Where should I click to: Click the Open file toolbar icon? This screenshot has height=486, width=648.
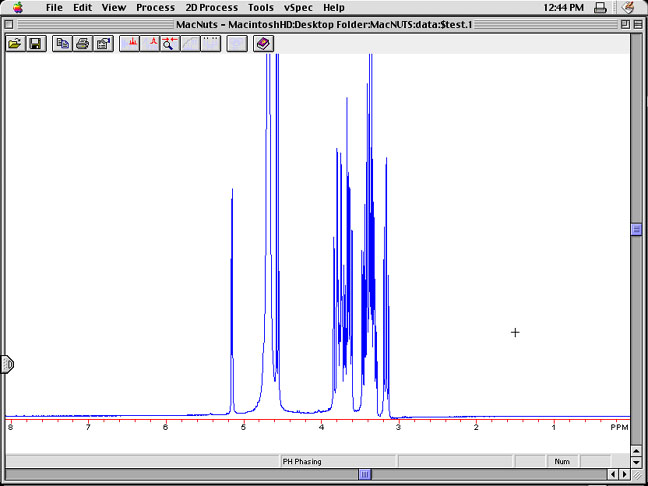point(15,44)
